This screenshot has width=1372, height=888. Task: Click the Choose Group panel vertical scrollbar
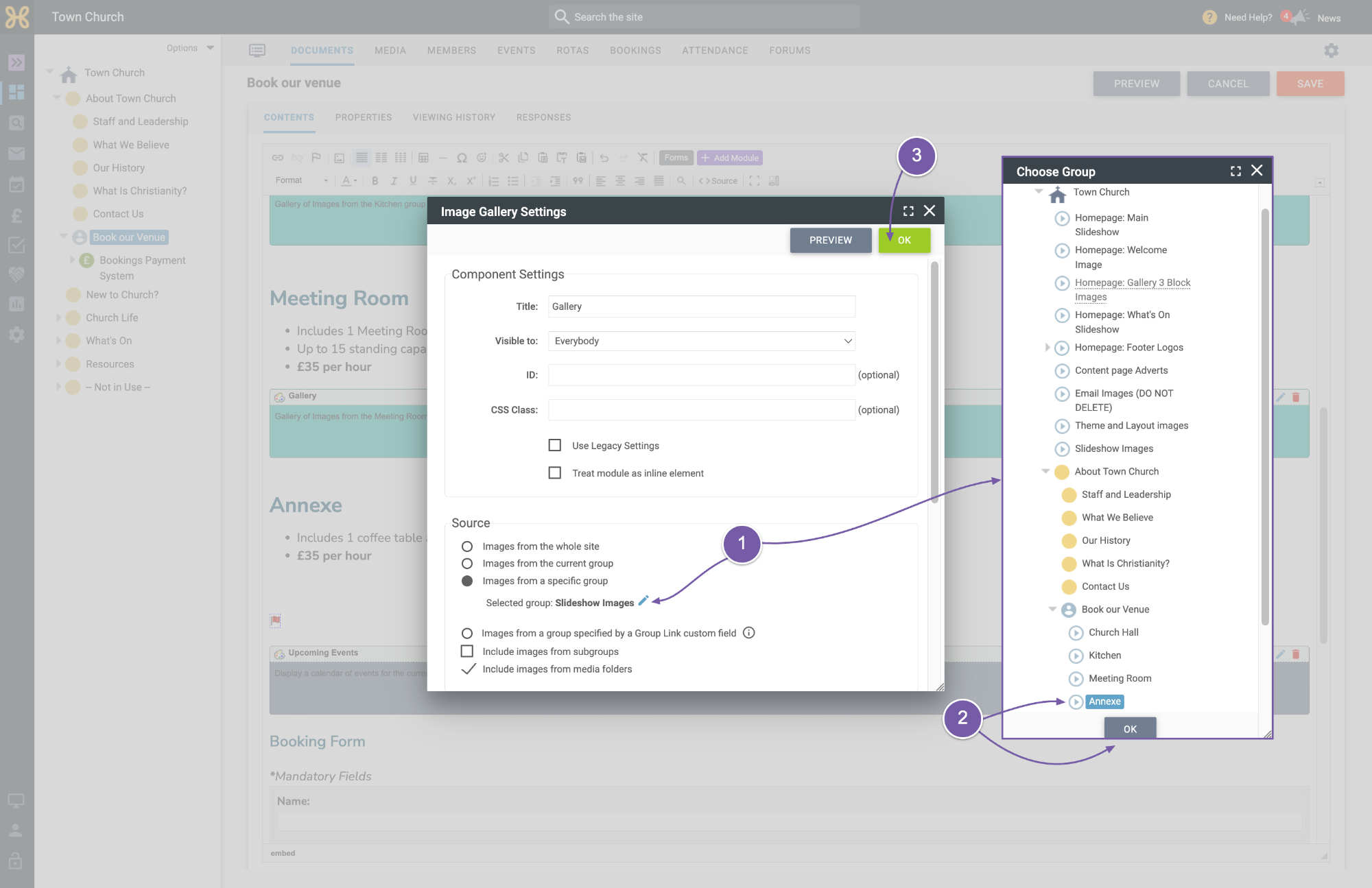point(1265,417)
